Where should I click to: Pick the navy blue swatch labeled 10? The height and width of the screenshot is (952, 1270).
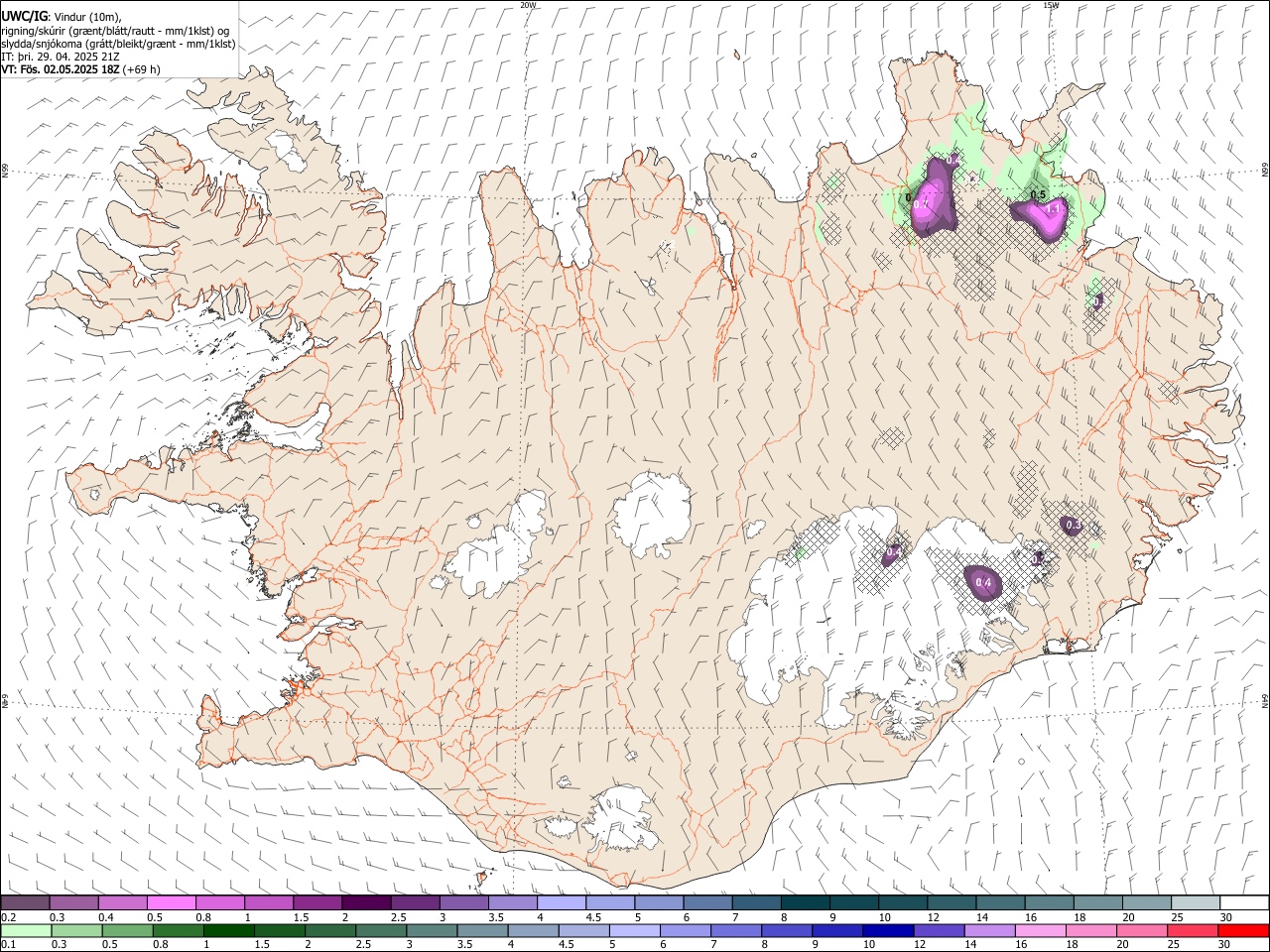(888, 931)
